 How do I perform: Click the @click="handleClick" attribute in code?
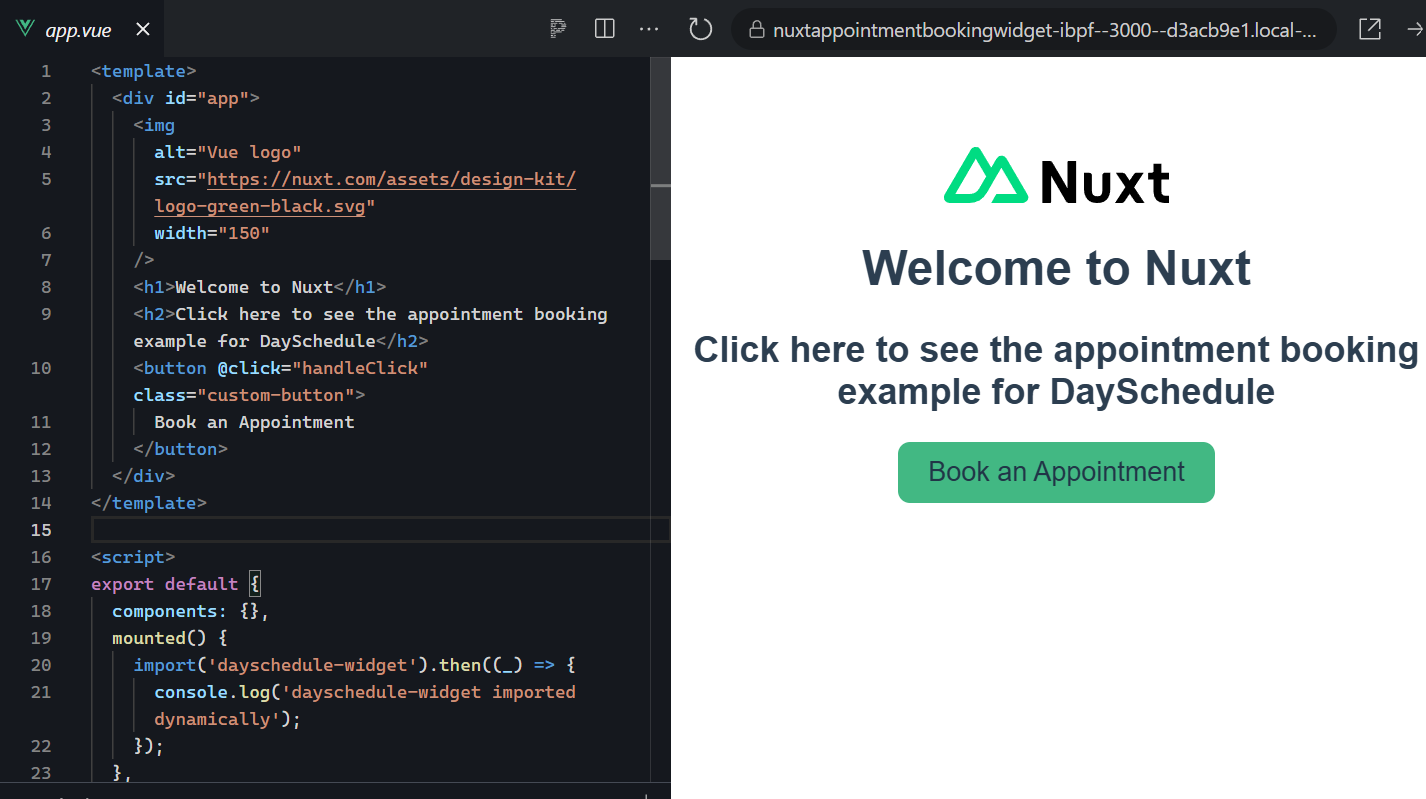(x=323, y=368)
